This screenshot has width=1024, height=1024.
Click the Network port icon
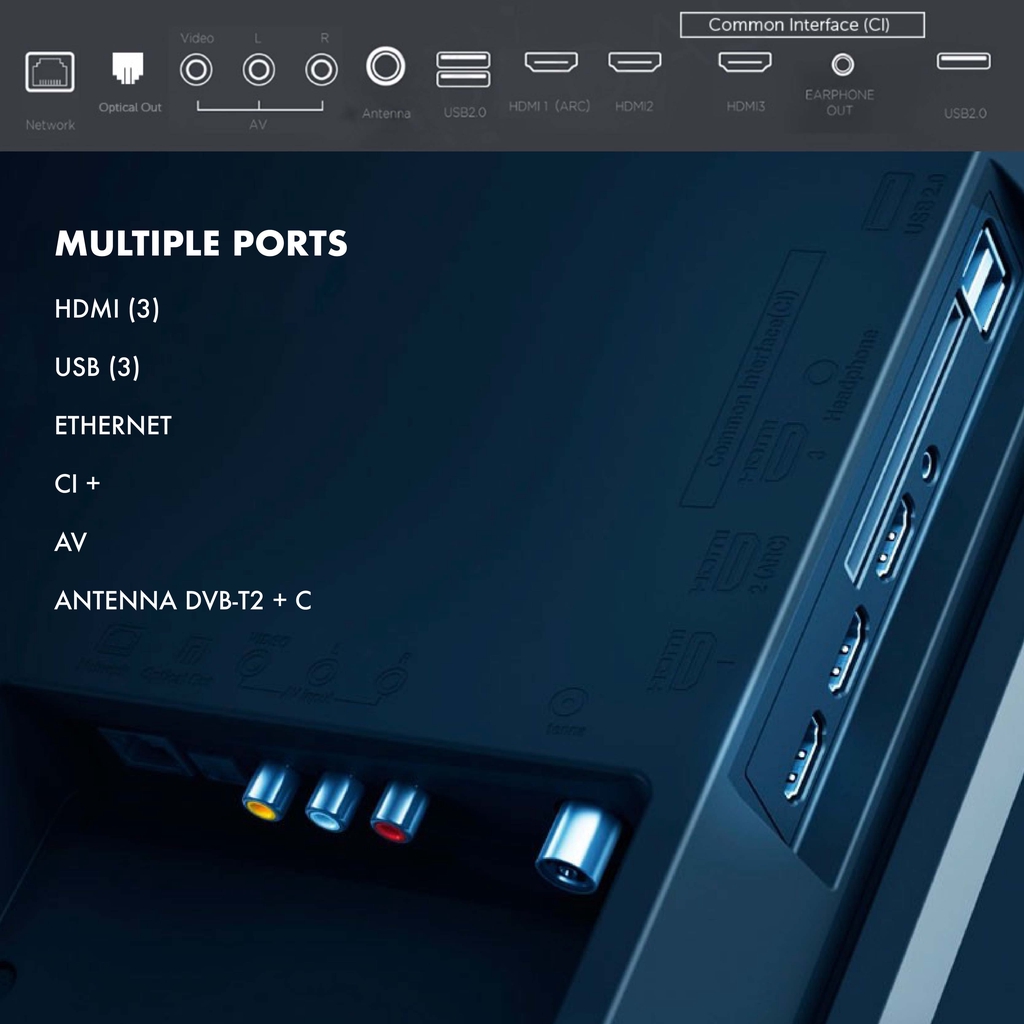pos(49,72)
